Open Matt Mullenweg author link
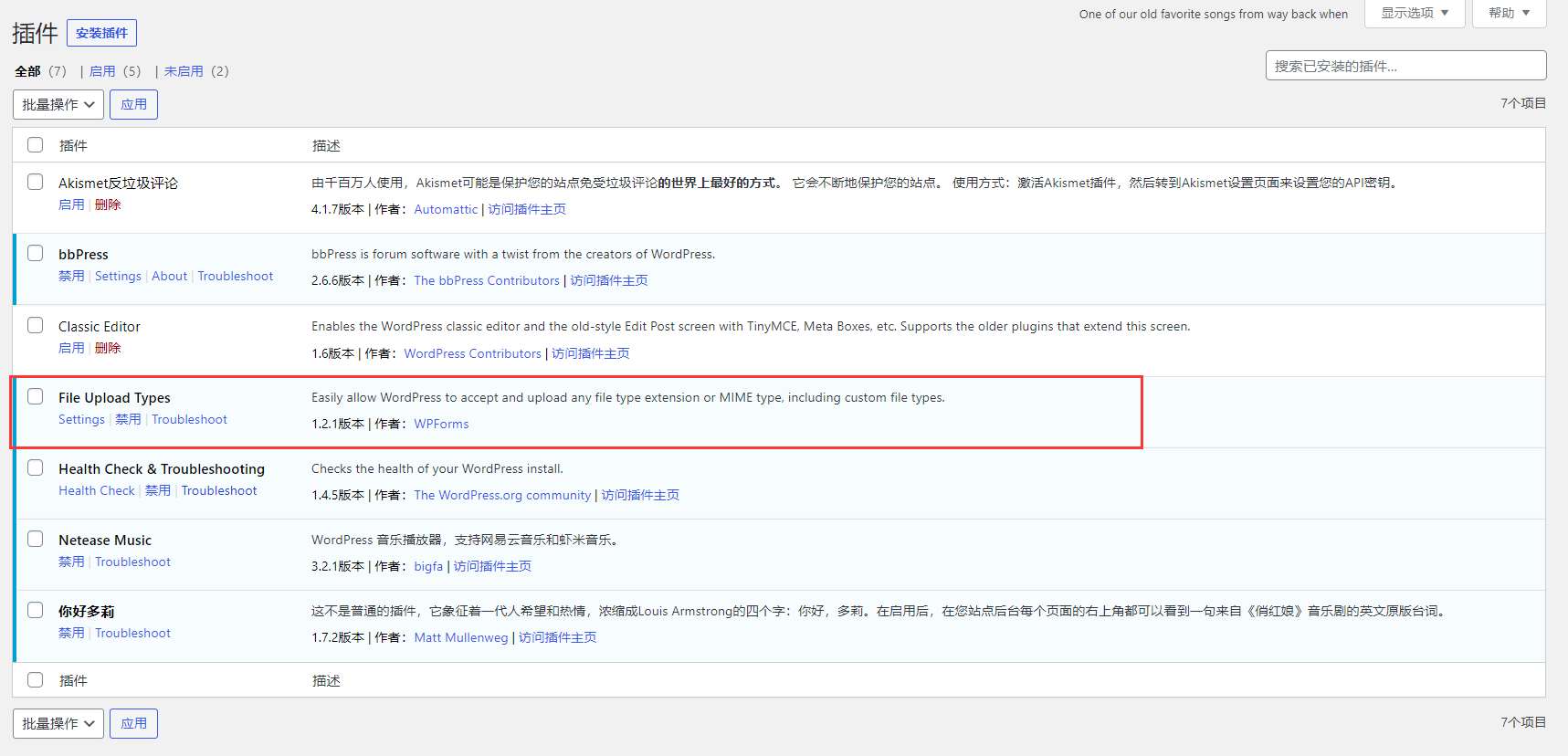This screenshot has height=756, width=1568. (460, 638)
